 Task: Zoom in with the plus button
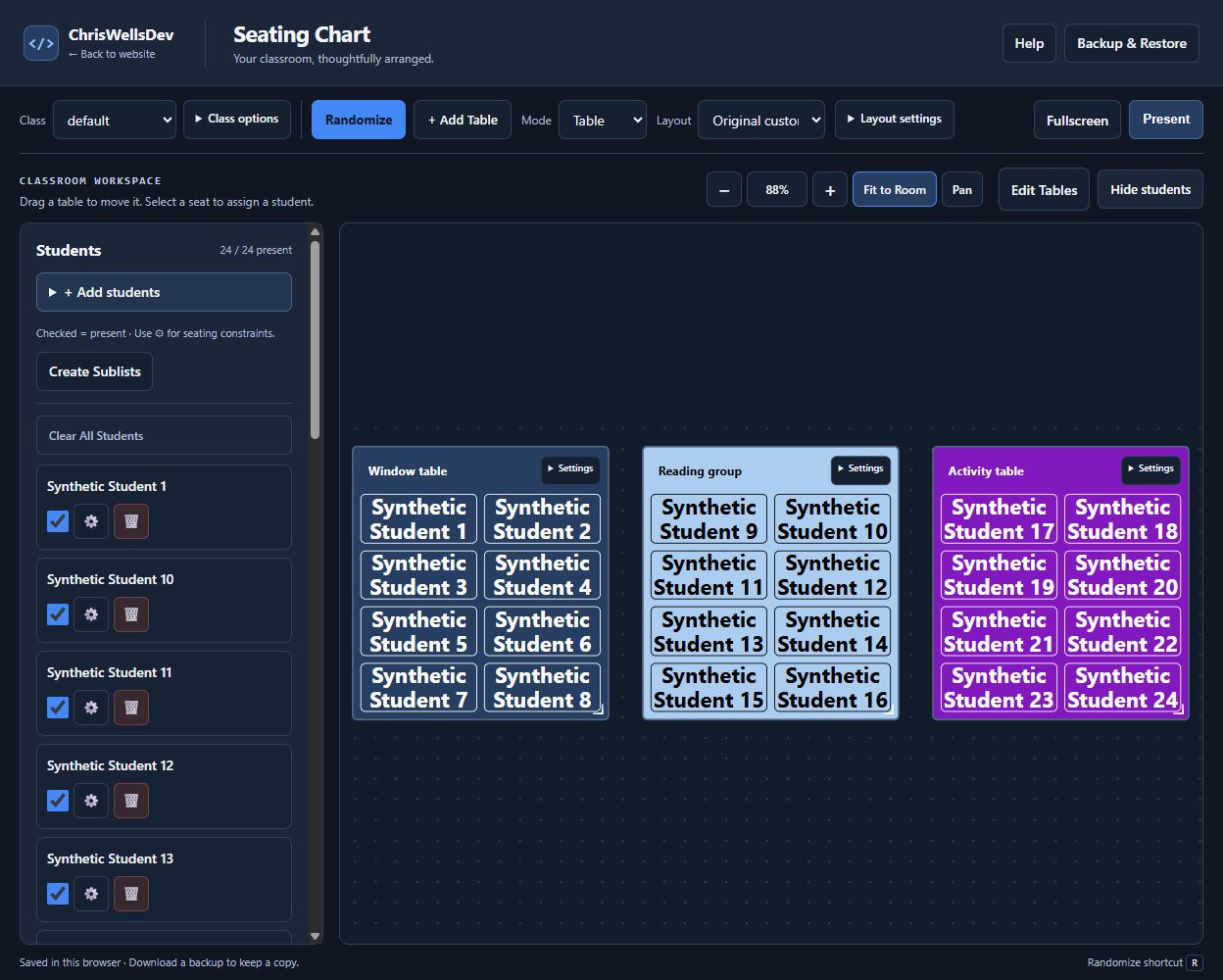coord(830,190)
